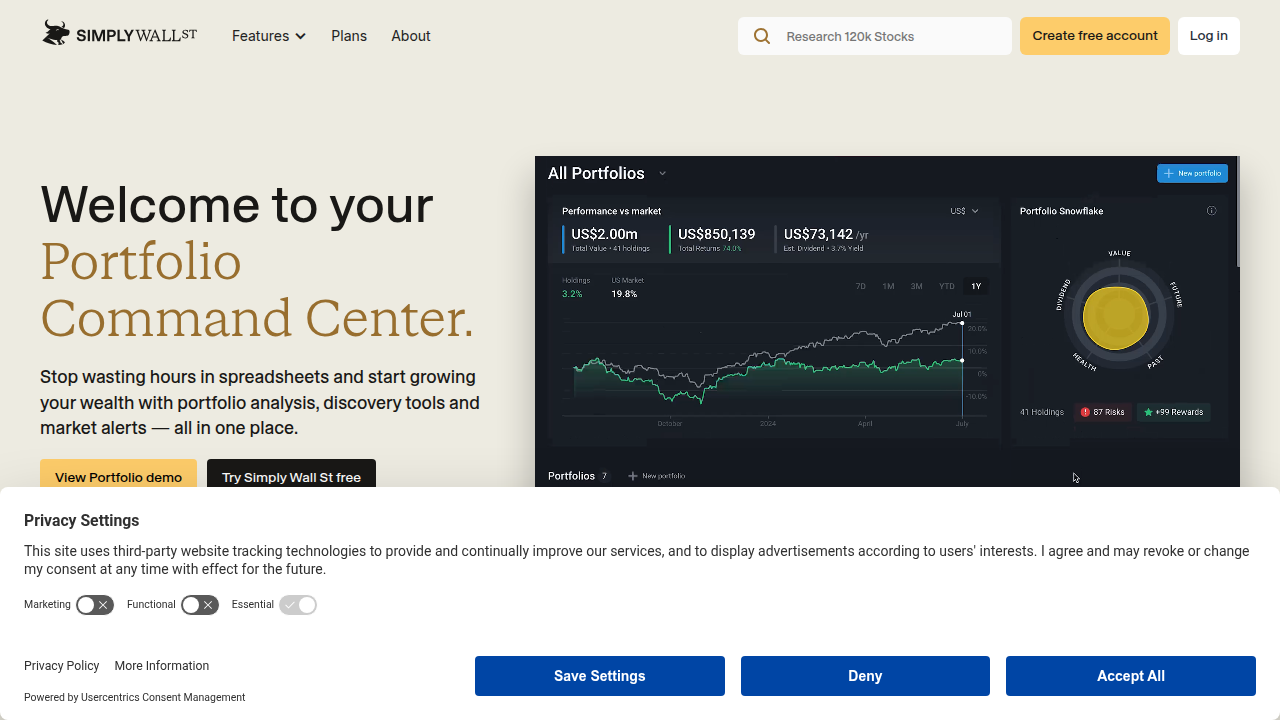The width and height of the screenshot is (1280, 720).
Task: Open the All Portfolios dropdown chevron
Action: [x=662, y=173]
